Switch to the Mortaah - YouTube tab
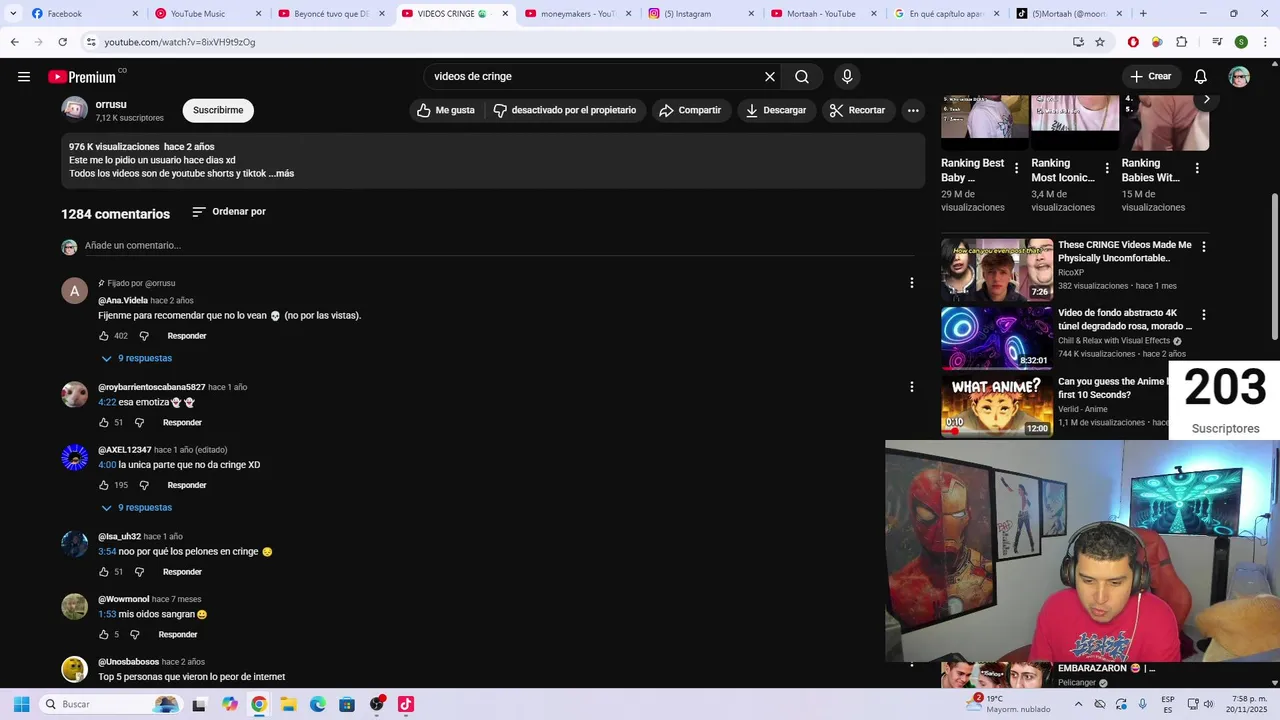The height and width of the screenshot is (720, 1280). [x=825, y=14]
